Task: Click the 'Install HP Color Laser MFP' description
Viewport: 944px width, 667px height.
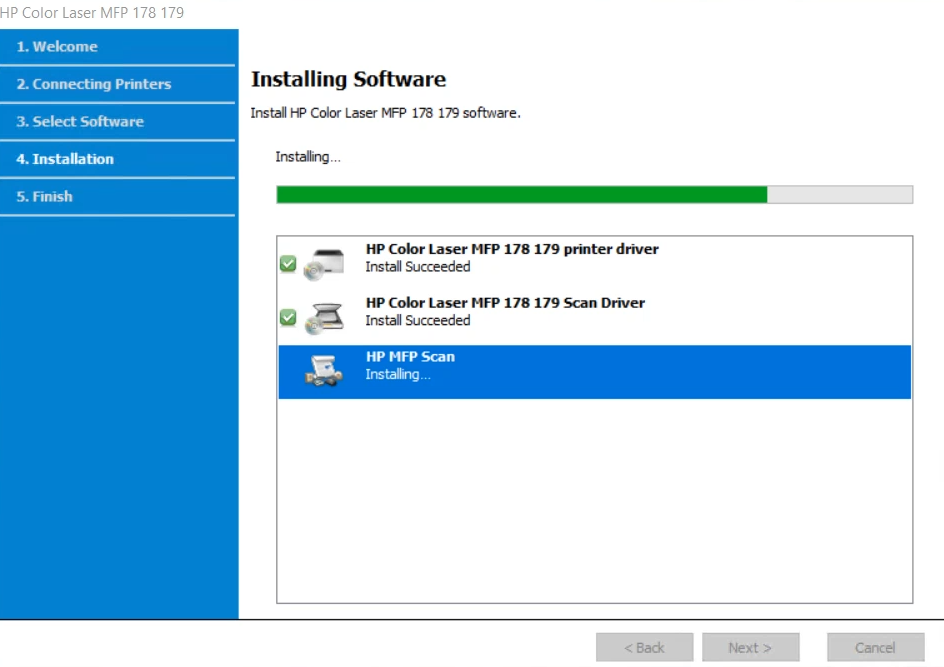Action: (x=385, y=113)
